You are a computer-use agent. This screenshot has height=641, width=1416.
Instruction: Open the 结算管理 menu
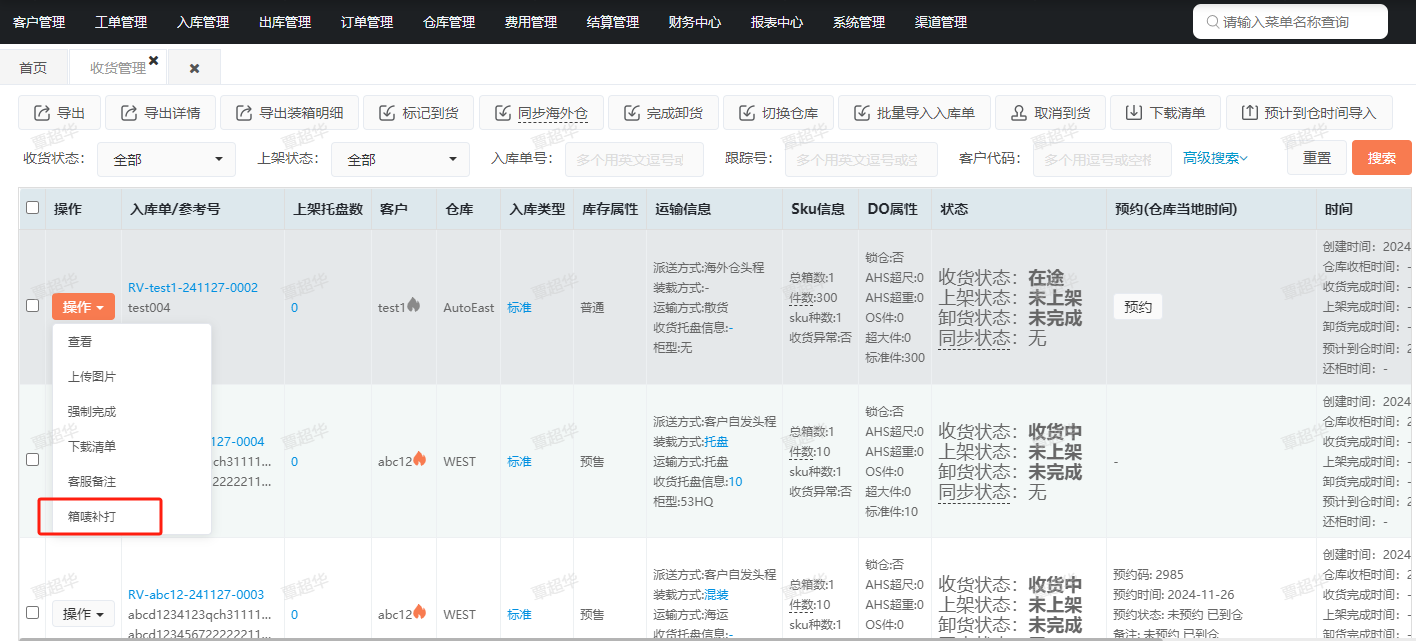coord(613,22)
